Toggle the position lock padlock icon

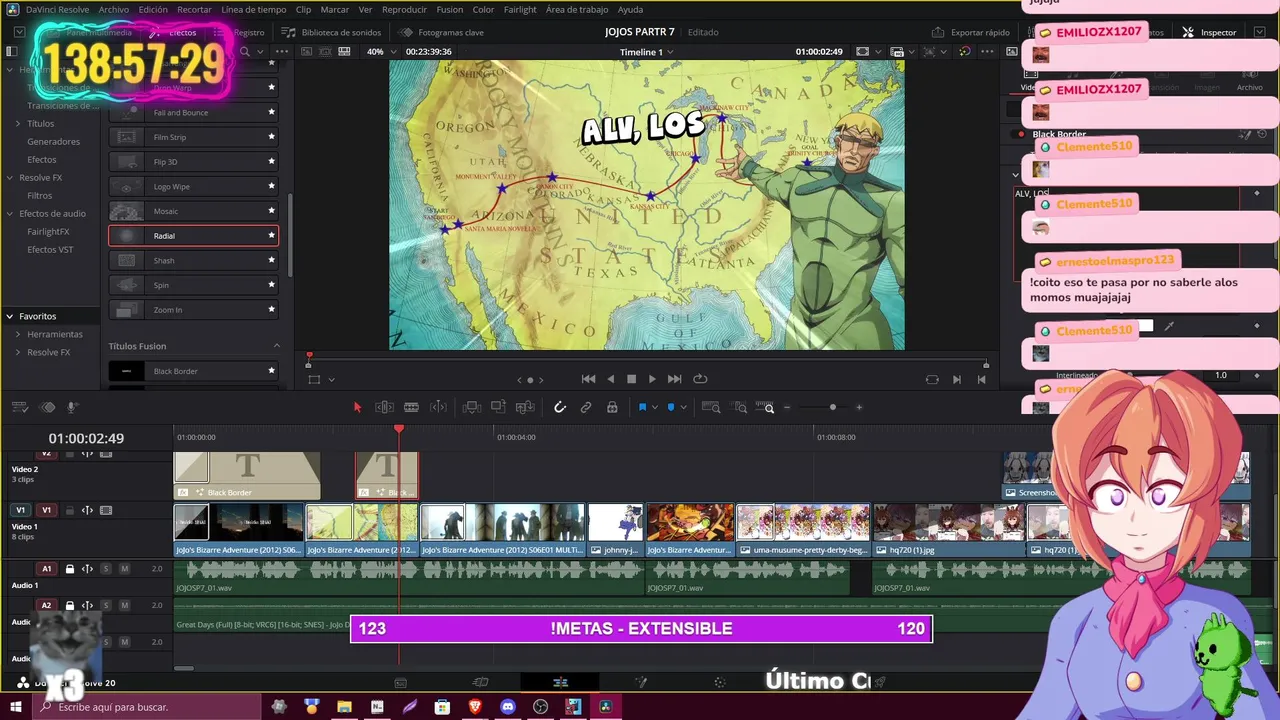pos(612,407)
